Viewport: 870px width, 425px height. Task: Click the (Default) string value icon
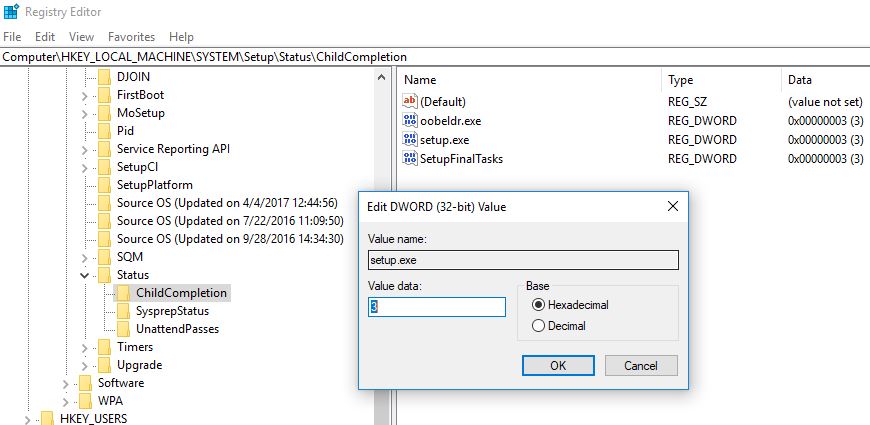410,102
